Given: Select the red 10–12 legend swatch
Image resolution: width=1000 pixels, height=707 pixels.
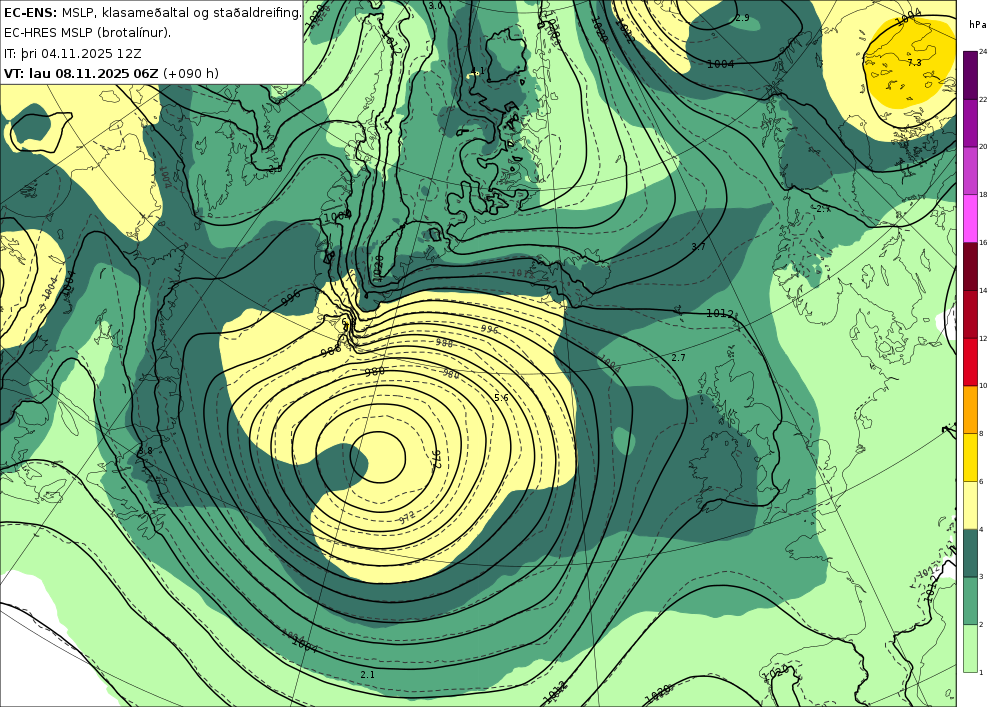Looking at the screenshot, I should 970,362.
